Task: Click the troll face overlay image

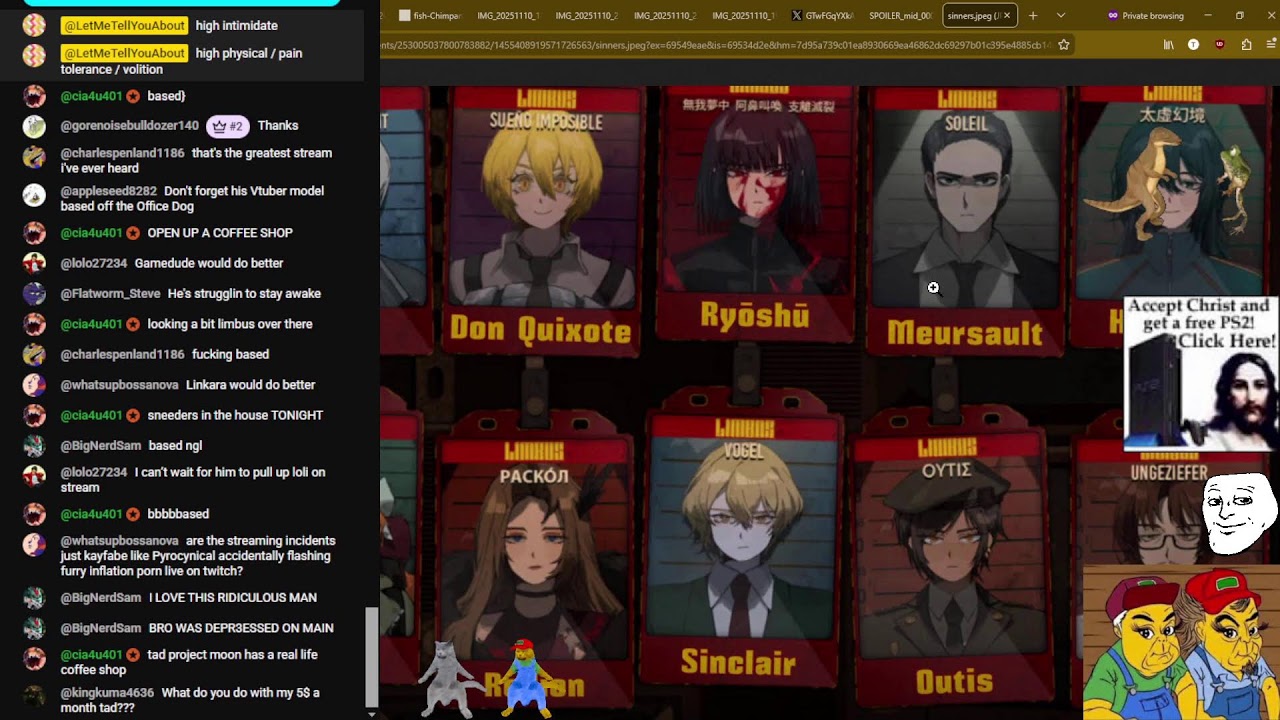Action: click(1238, 514)
